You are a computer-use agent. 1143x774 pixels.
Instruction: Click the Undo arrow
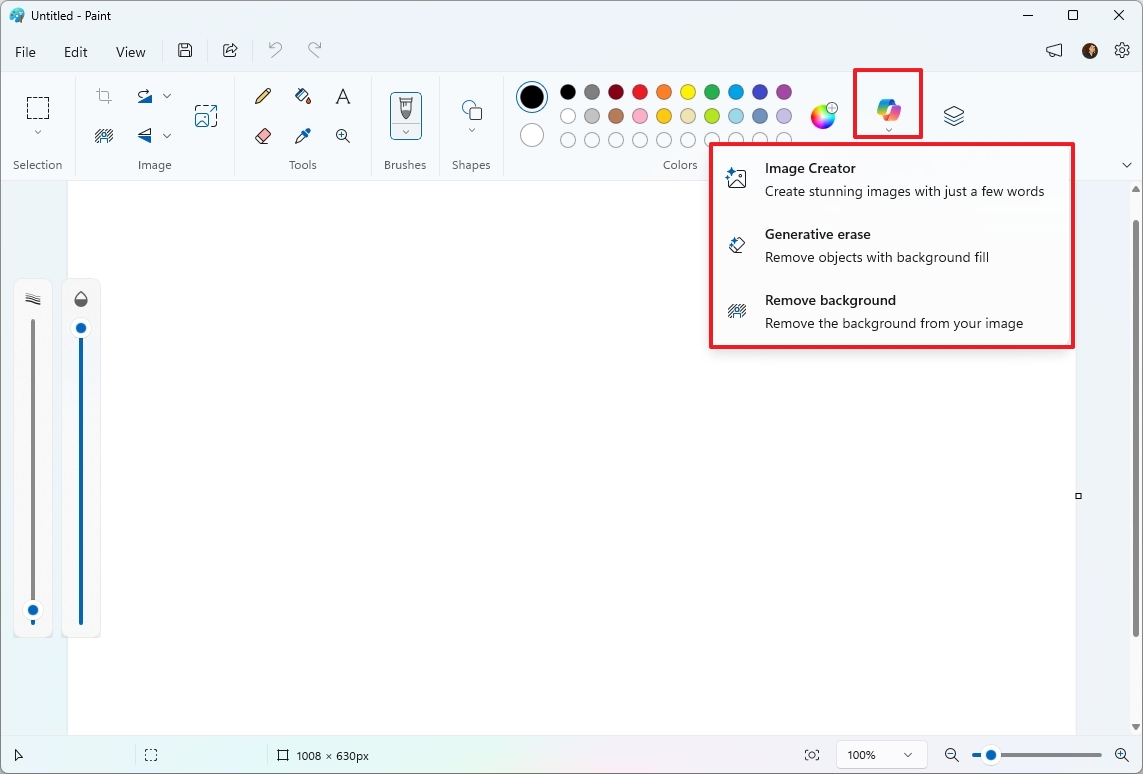[275, 50]
